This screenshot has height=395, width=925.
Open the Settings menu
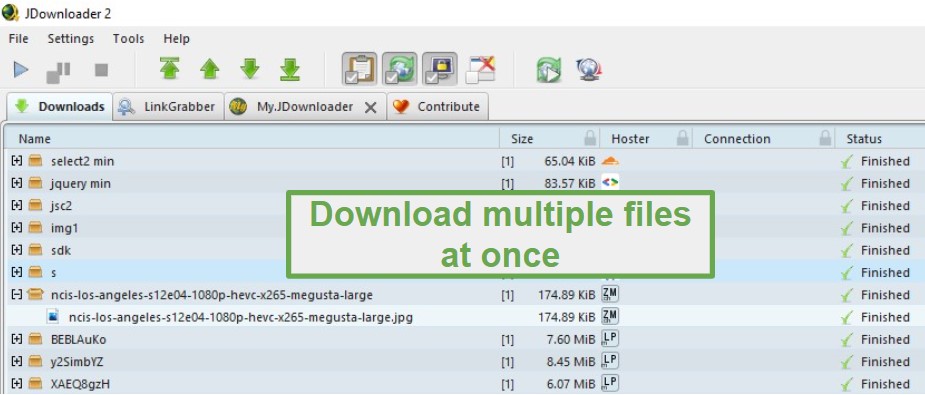(71, 39)
